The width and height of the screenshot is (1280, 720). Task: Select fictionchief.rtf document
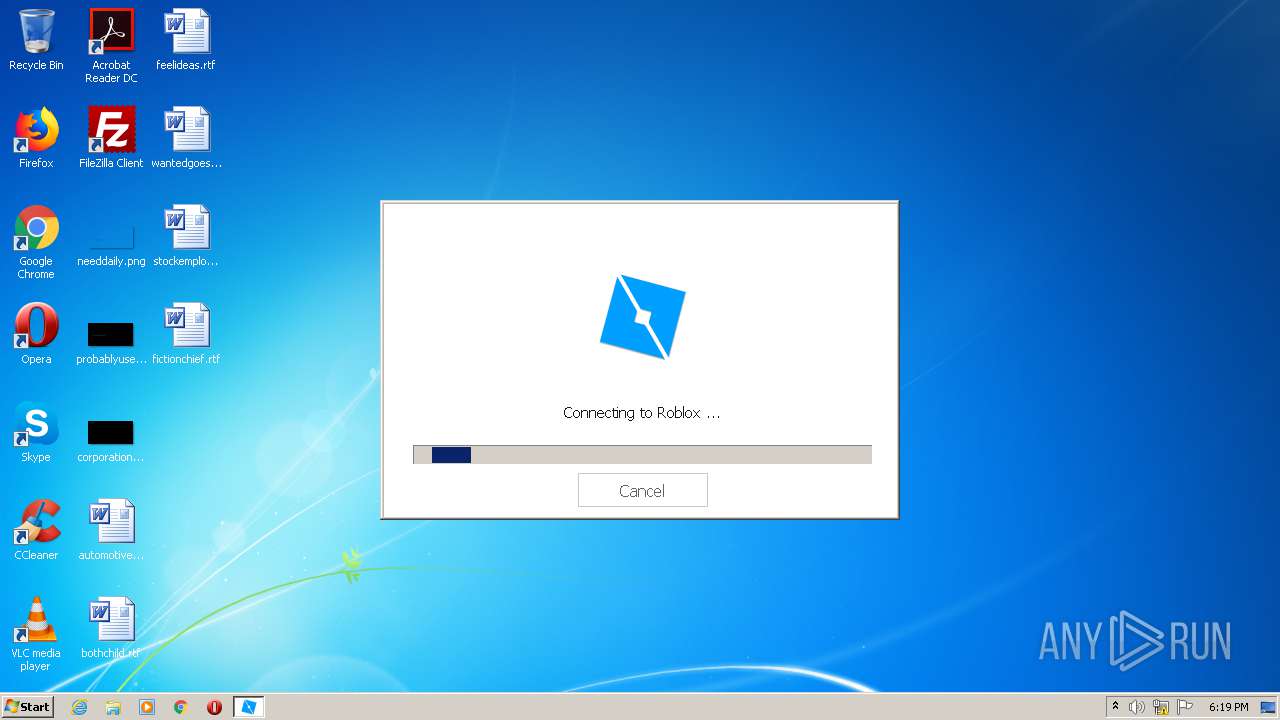coord(186,334)
